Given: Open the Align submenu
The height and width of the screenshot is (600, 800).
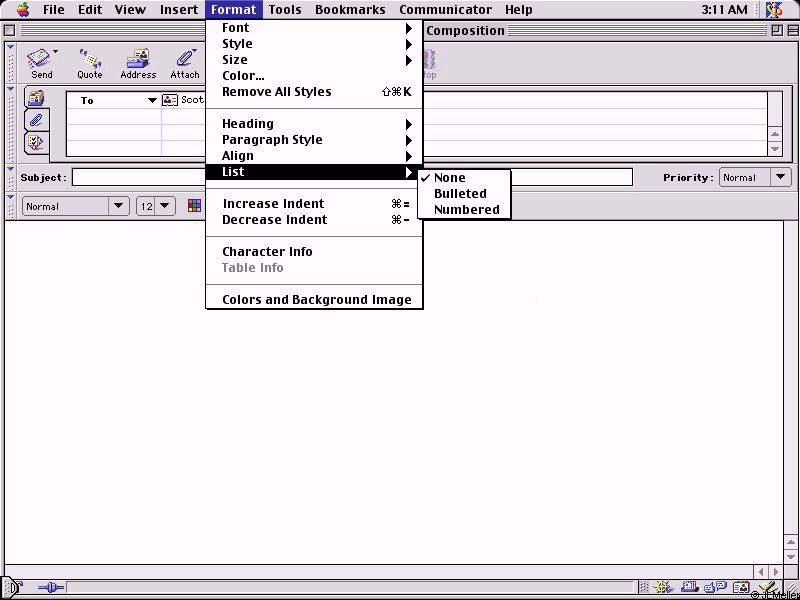Looking at the screenshot, I should coord(314,156).
